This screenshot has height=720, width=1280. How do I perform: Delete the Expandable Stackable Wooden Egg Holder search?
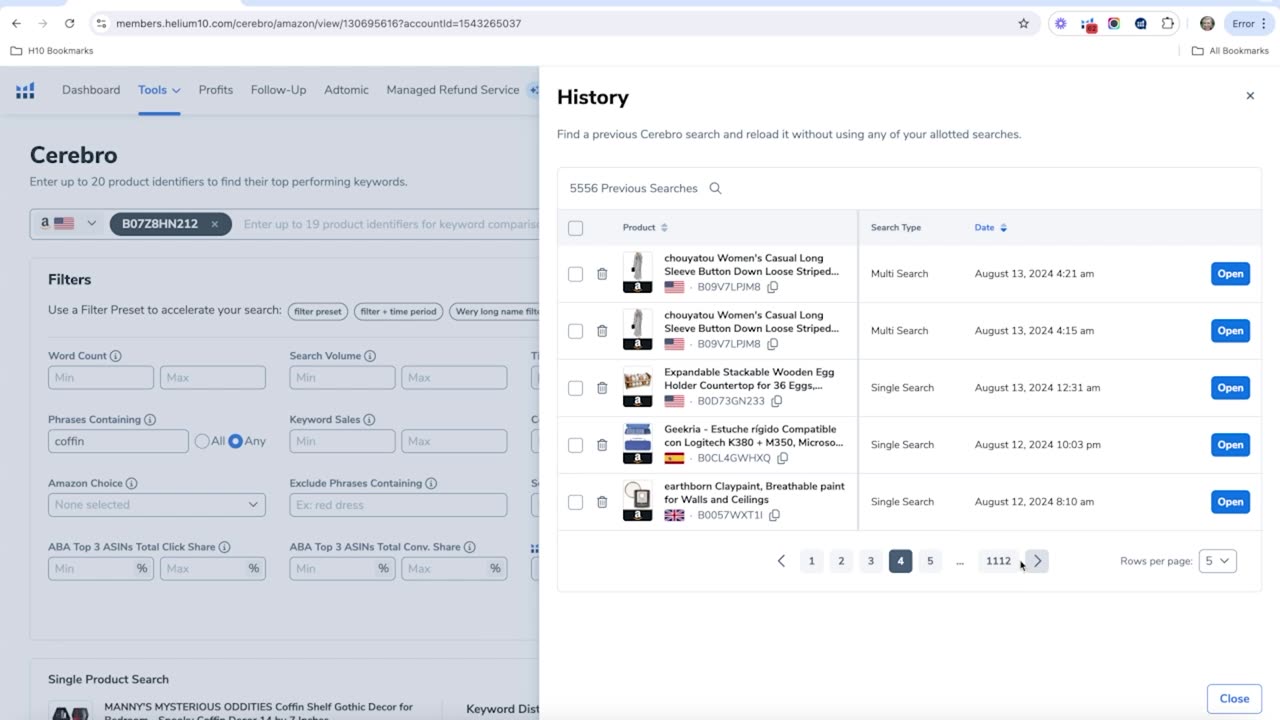point(602,388)
